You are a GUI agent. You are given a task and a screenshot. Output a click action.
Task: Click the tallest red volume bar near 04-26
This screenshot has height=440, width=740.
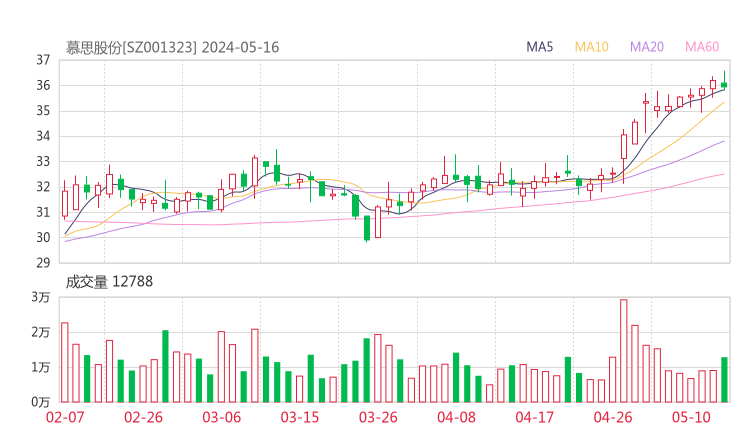coord(623,351)
